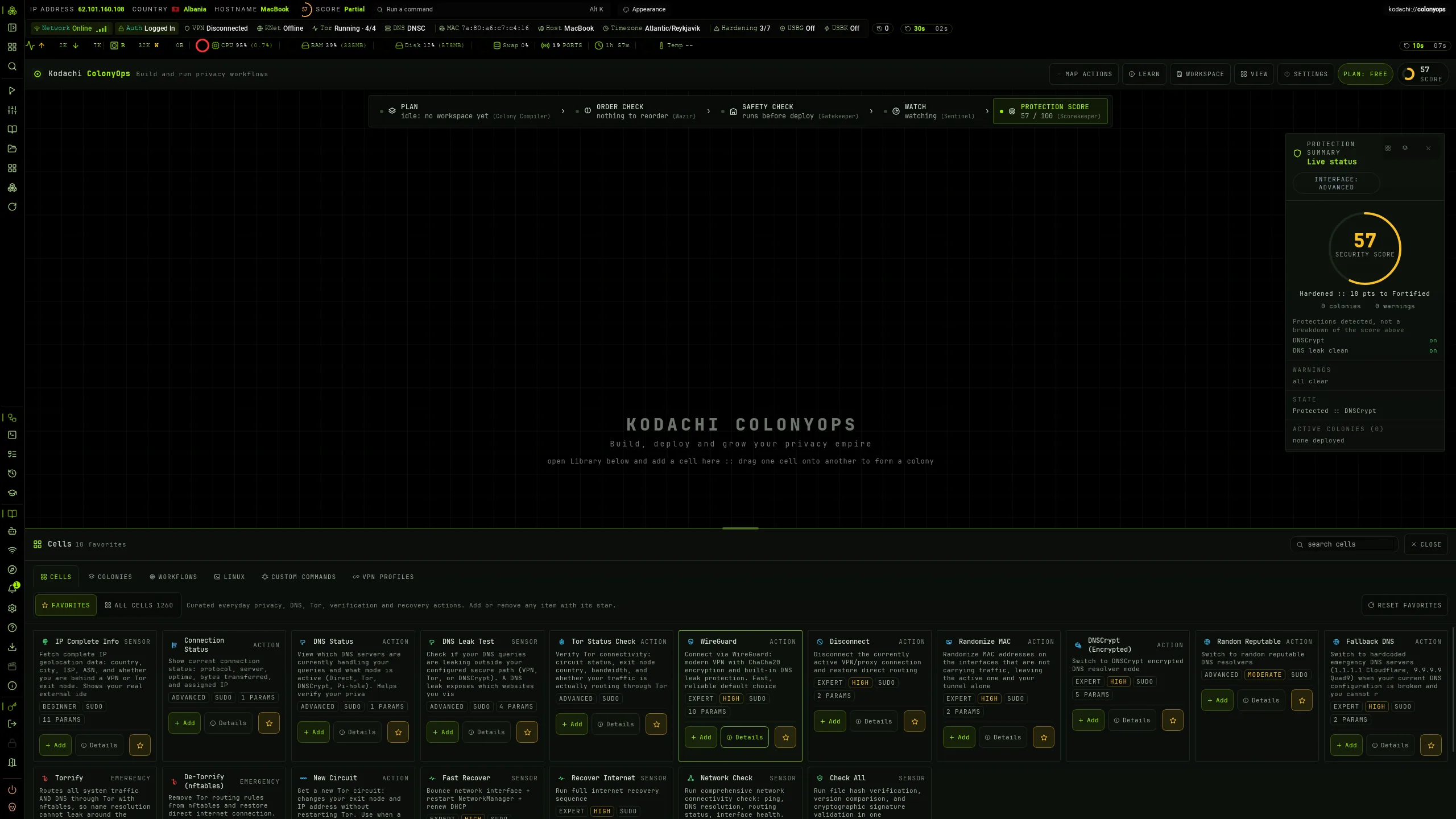This screenshot has height=819, width=1456.
Task: Open the Appearance selector
Action: click(x=644, y=9)
